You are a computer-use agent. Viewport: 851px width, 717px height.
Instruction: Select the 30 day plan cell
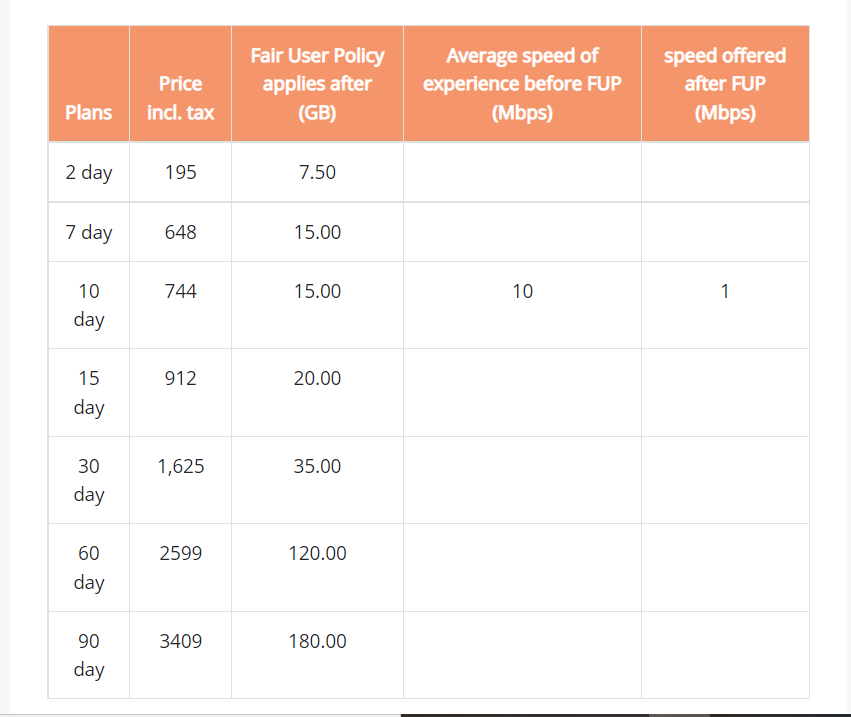88,480
